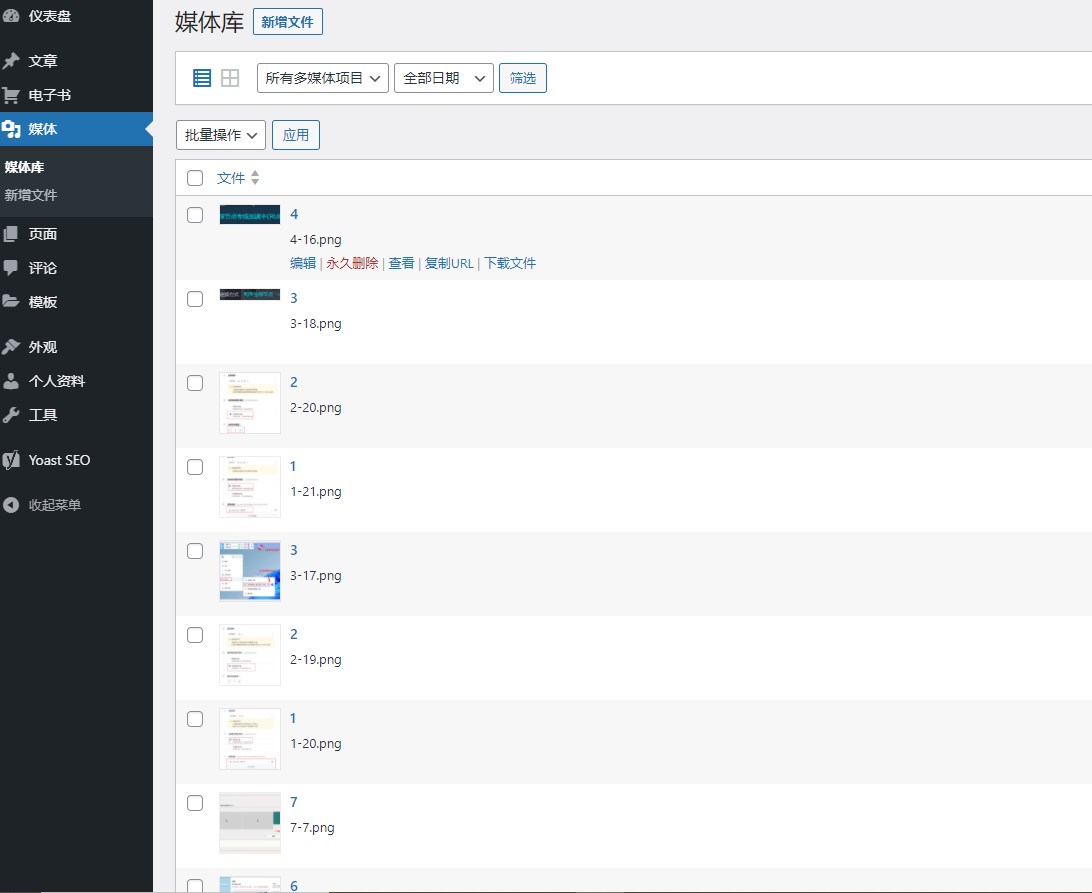Check the box for 7-7.png
1092x893 pixels.
click(195, 803)
